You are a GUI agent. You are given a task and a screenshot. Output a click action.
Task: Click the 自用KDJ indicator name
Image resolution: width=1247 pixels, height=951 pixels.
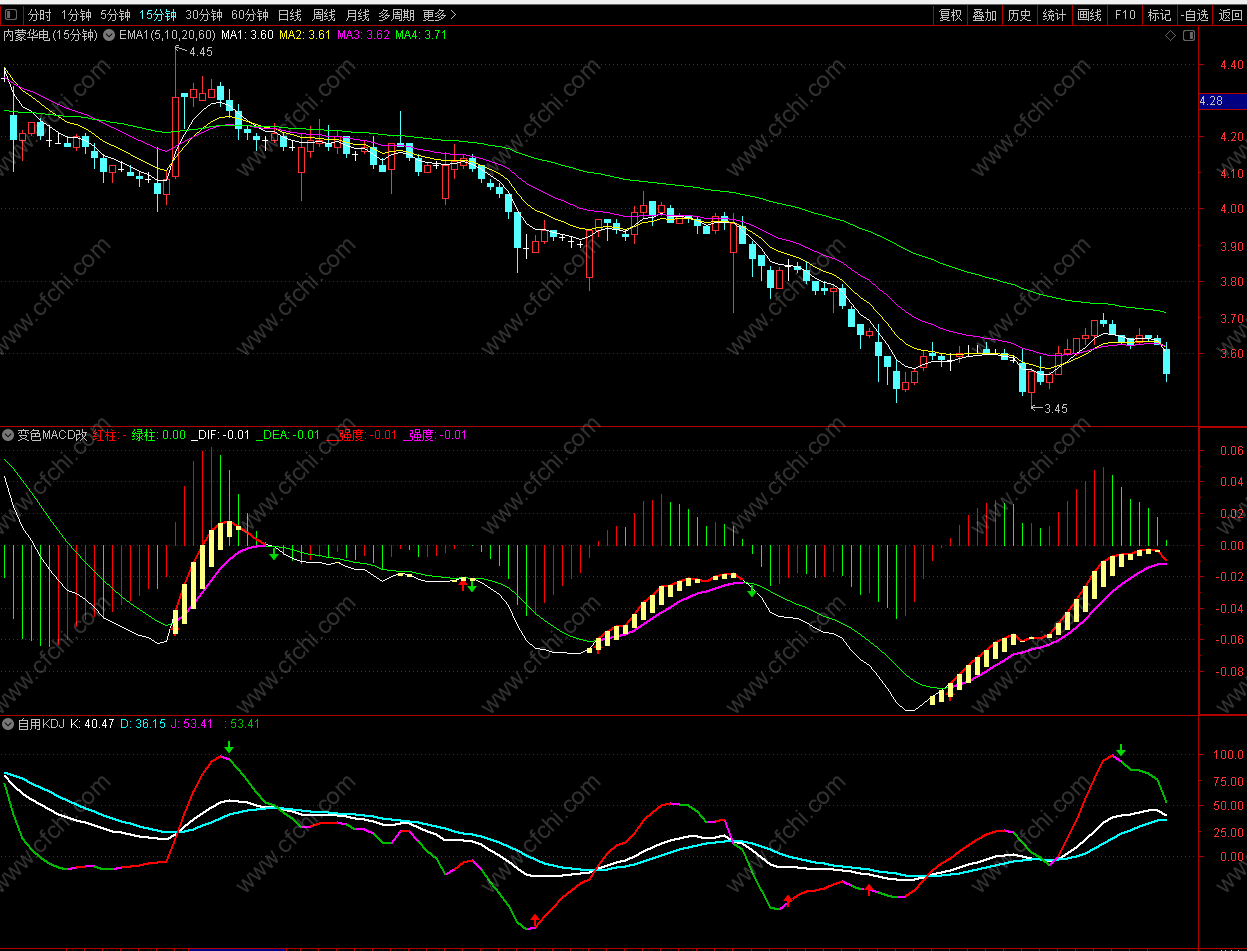coord(41,724)
